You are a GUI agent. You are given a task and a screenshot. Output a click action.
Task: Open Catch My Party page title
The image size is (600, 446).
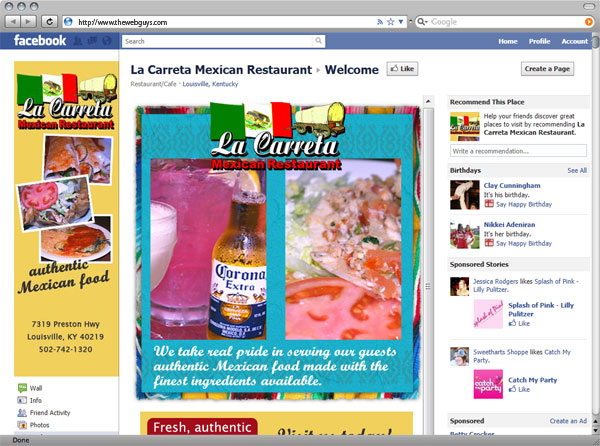tap(532, 380)
